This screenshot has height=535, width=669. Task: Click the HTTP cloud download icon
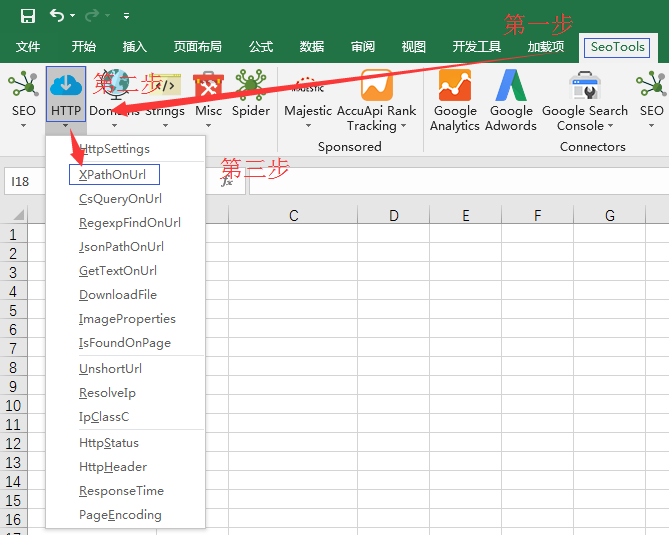coord(66,85)
